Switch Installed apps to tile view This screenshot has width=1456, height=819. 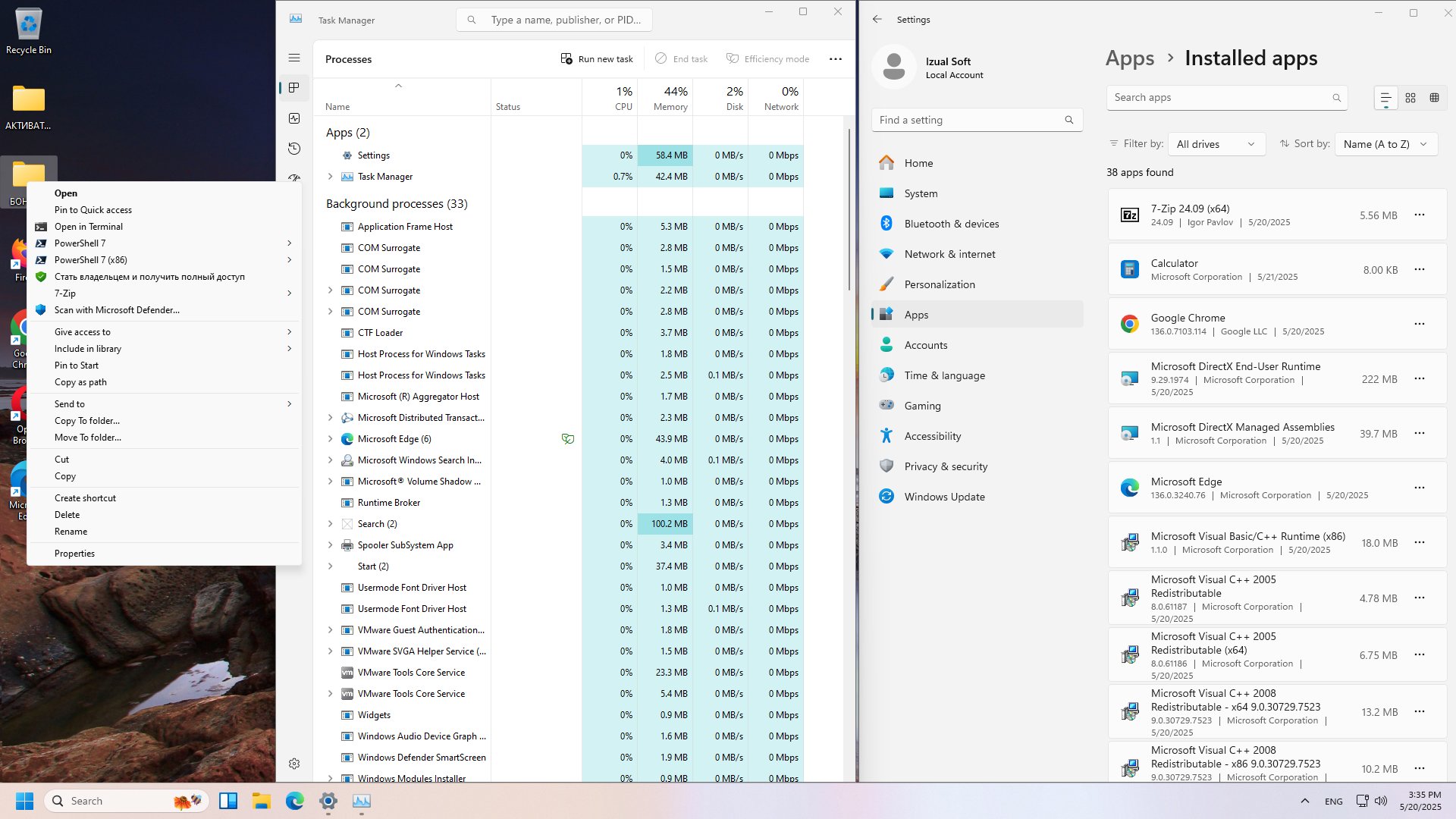coord(1434,98)
